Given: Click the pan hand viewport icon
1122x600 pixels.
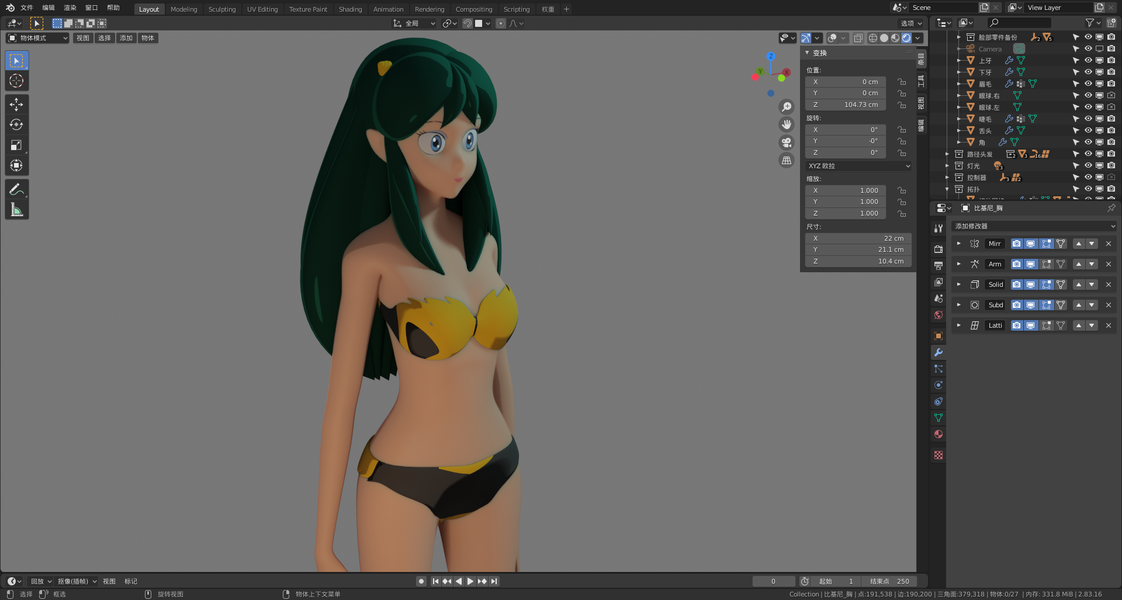Looking at the screenshot, I should click(786, 124).
